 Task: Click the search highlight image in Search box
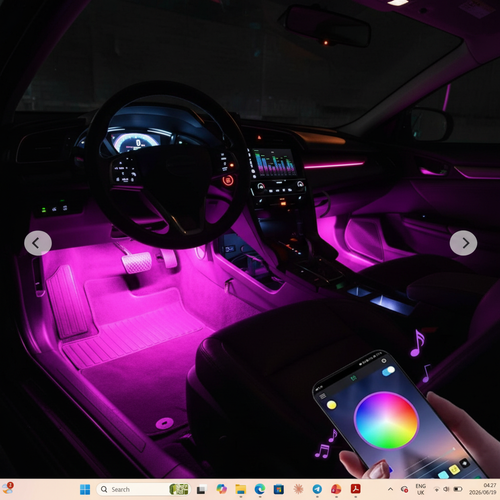[x=179, y=489]
